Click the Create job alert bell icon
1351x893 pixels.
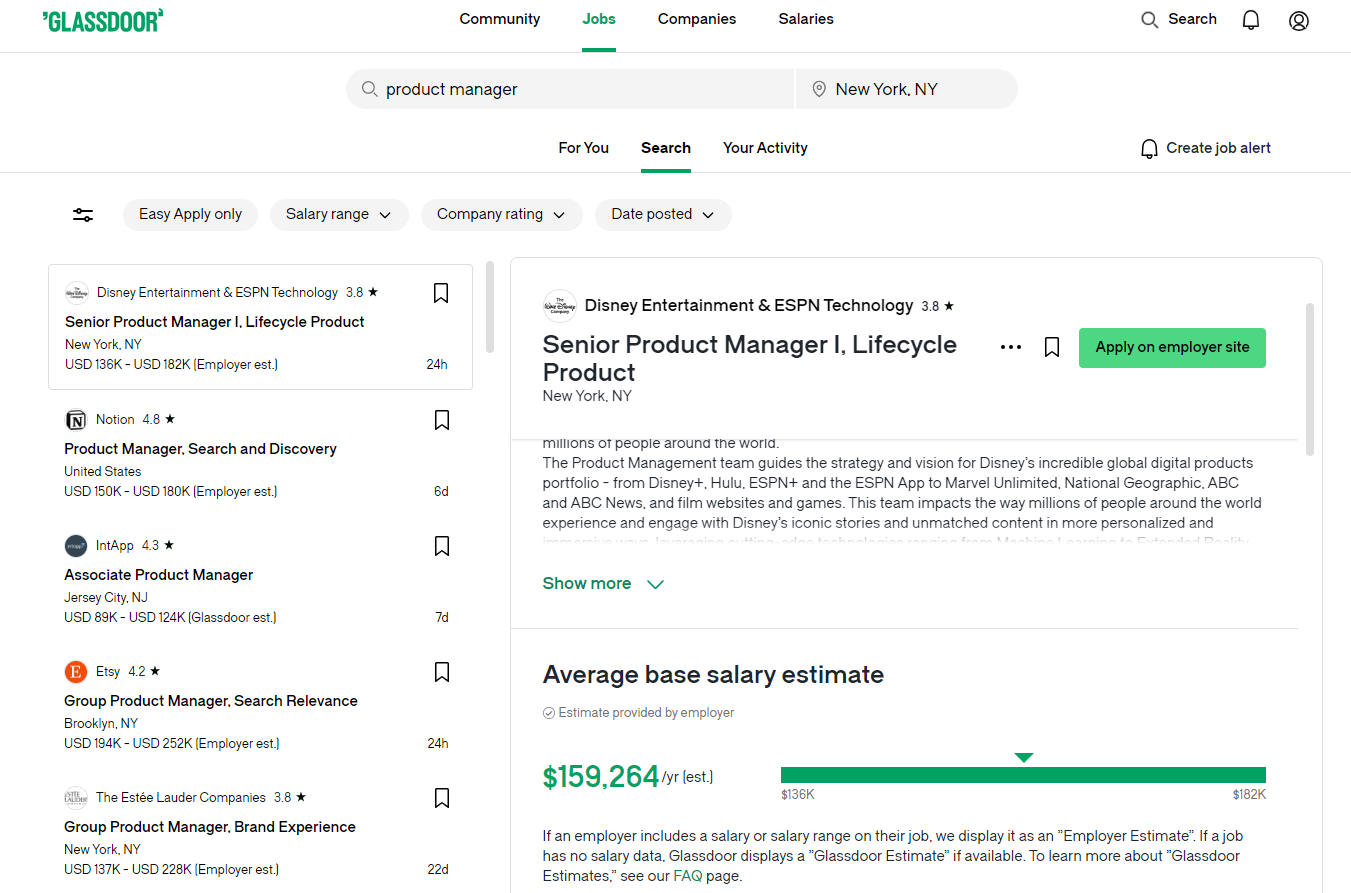[x=1148, y=147]
